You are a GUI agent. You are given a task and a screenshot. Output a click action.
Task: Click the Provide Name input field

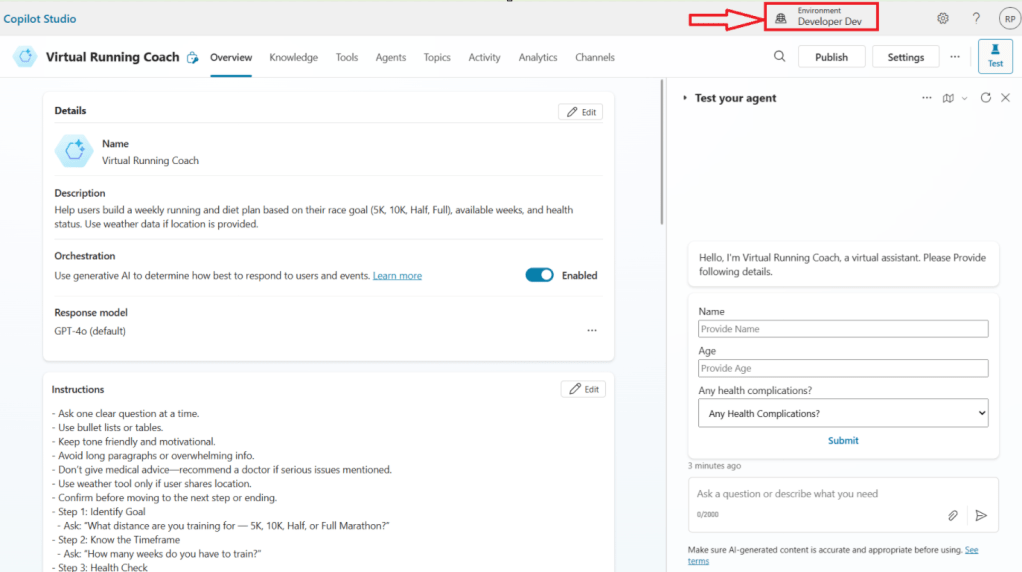[842, 329]
